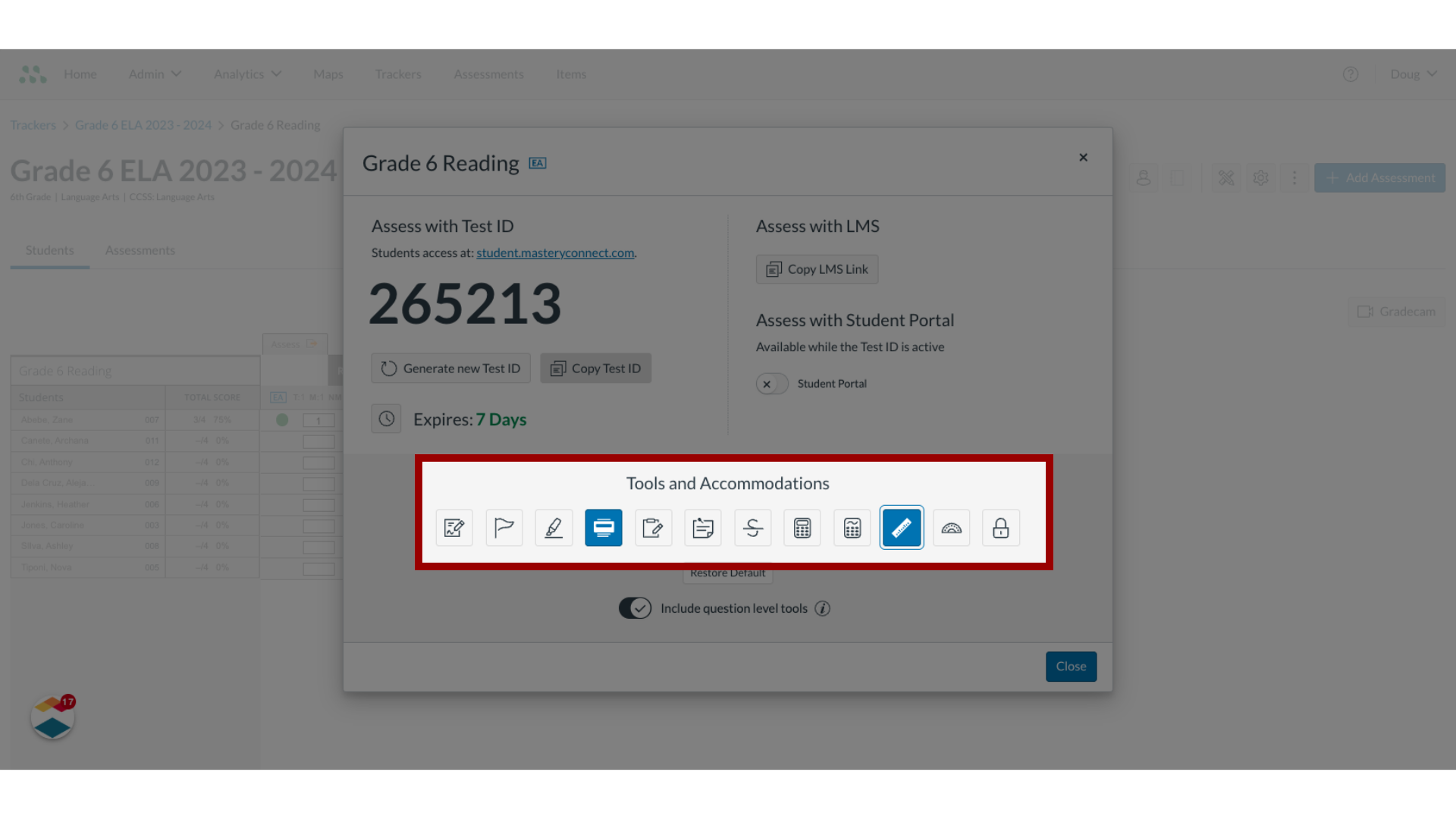Select the lock/secure tool icon
The width and height of the screenshot is (1456, 819).
pyautogui.click(x=1001, y=527)
